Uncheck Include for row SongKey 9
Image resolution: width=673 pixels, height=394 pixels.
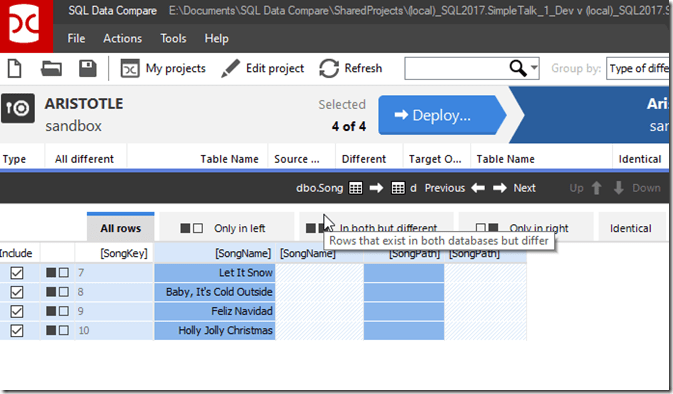[17, 311]
